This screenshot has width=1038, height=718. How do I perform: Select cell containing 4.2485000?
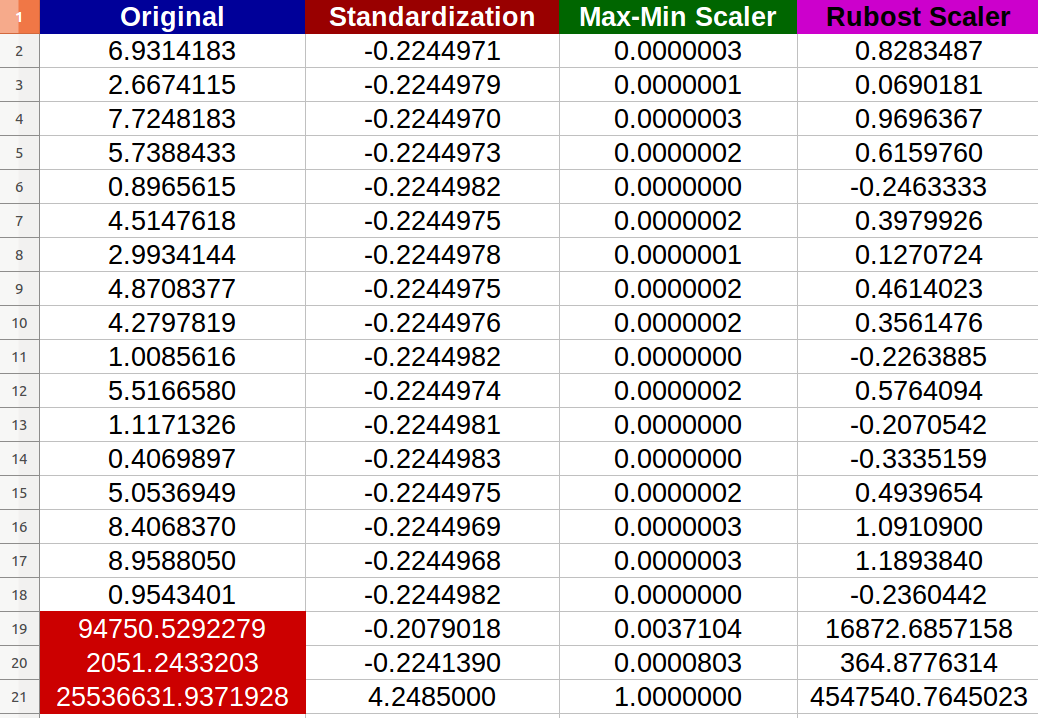point(432,697)
